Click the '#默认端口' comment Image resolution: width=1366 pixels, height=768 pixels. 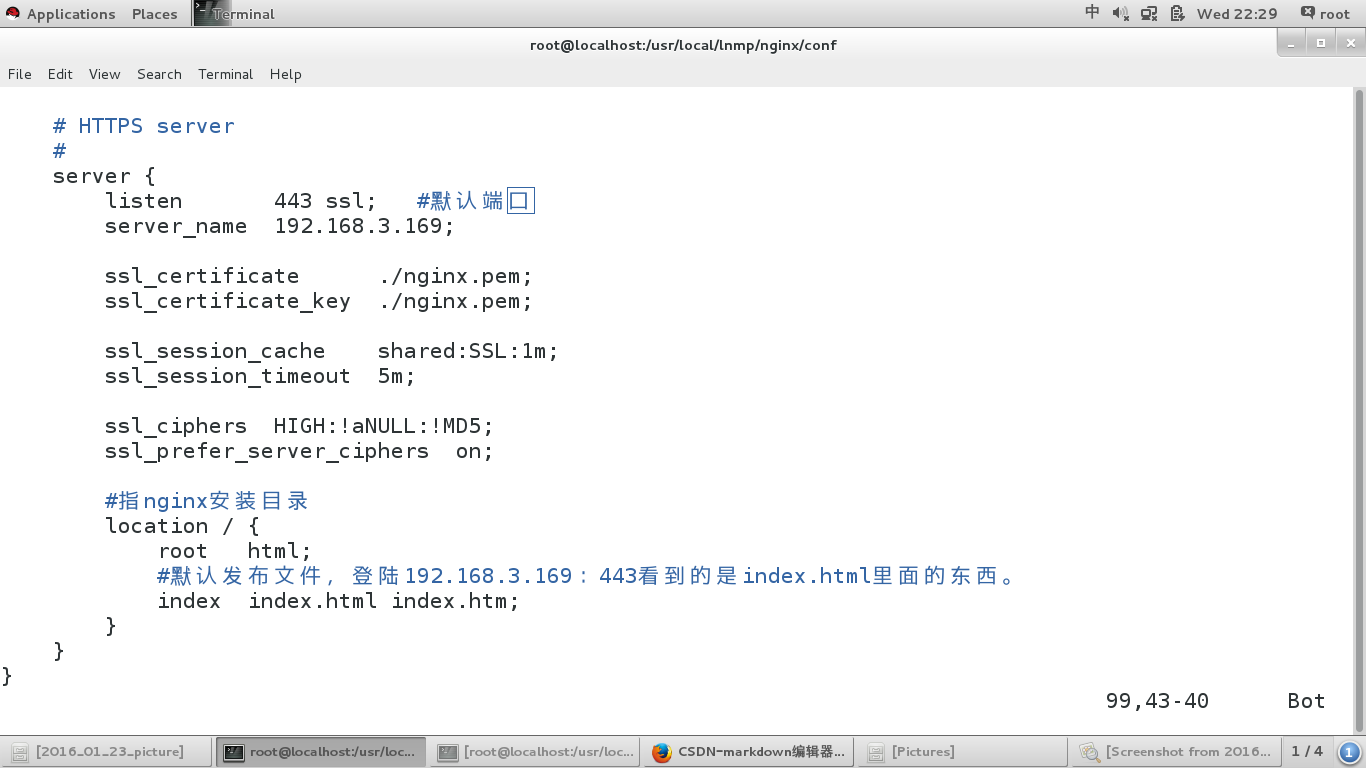tap(475, 201)
